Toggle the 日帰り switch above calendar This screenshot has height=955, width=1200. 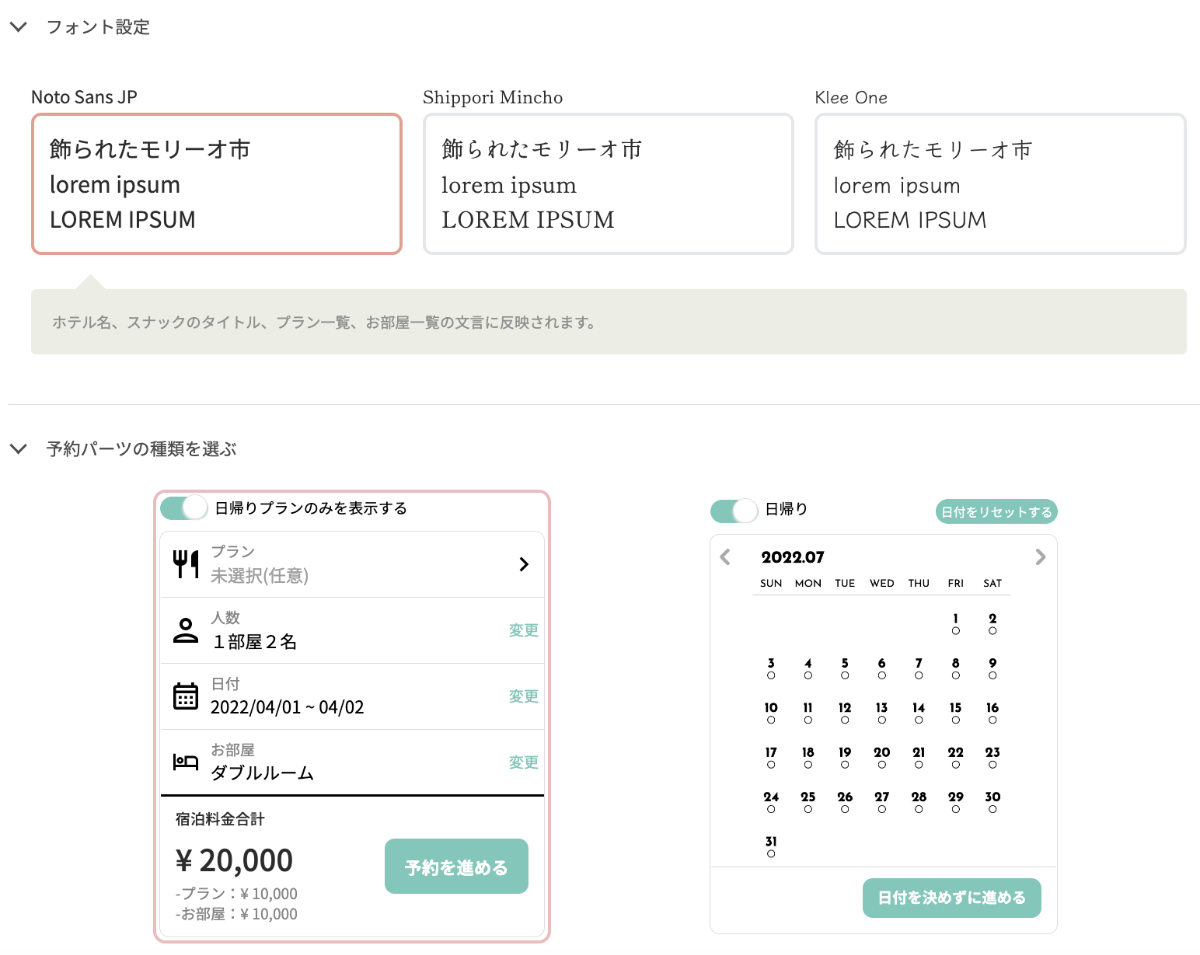click(x=734, y=510)
